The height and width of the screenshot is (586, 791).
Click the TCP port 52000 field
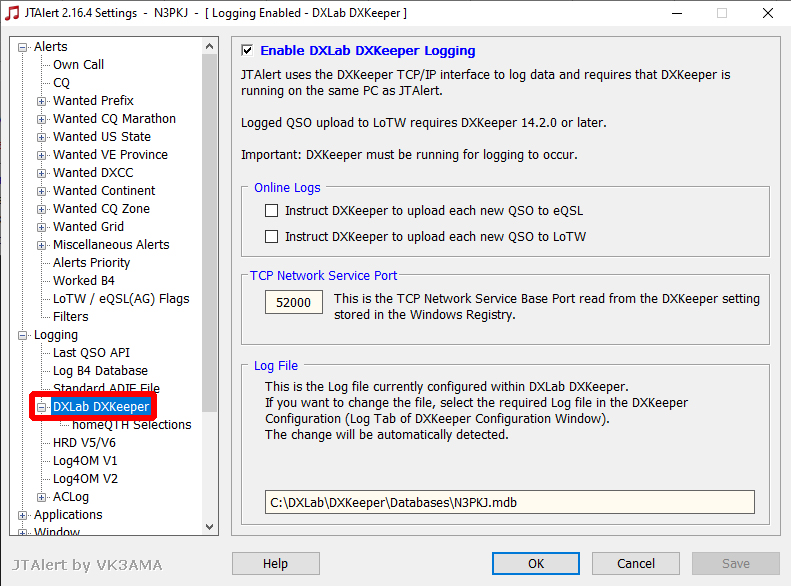pos(294,302)
